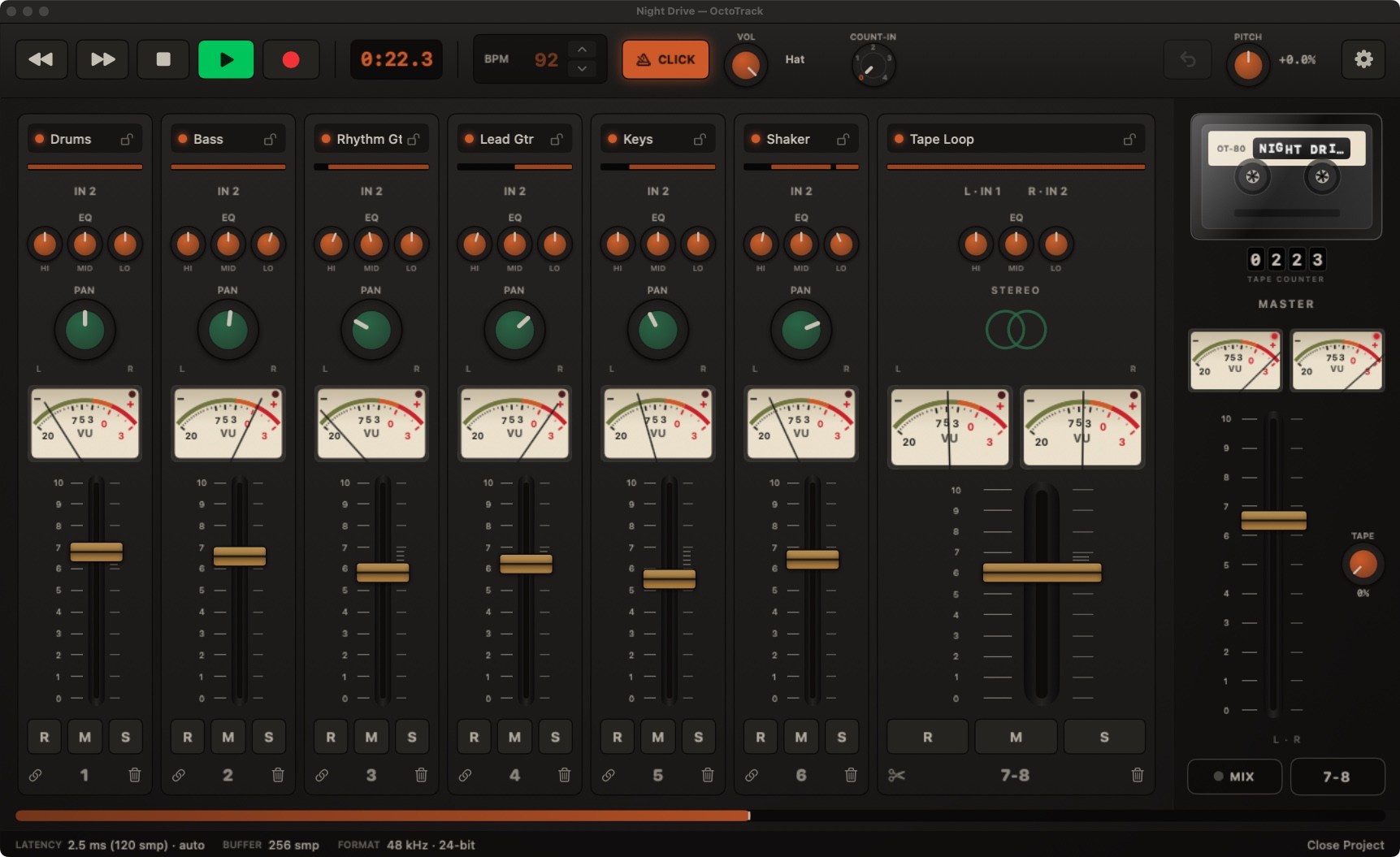Start playback with the green play button
Viewport: 1400px width, 857px height.
226,59
